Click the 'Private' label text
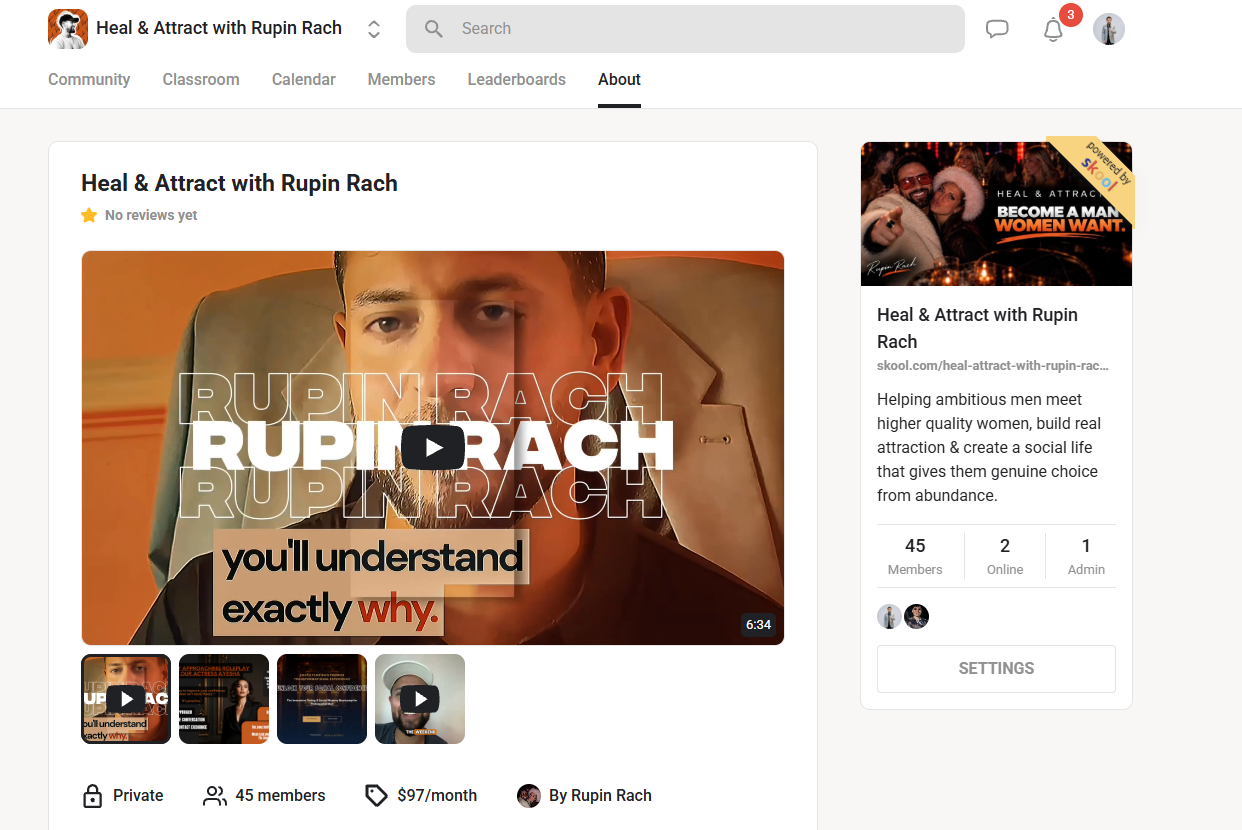Viewport: 1242px width, 830px height. click(x=138, y=796)
